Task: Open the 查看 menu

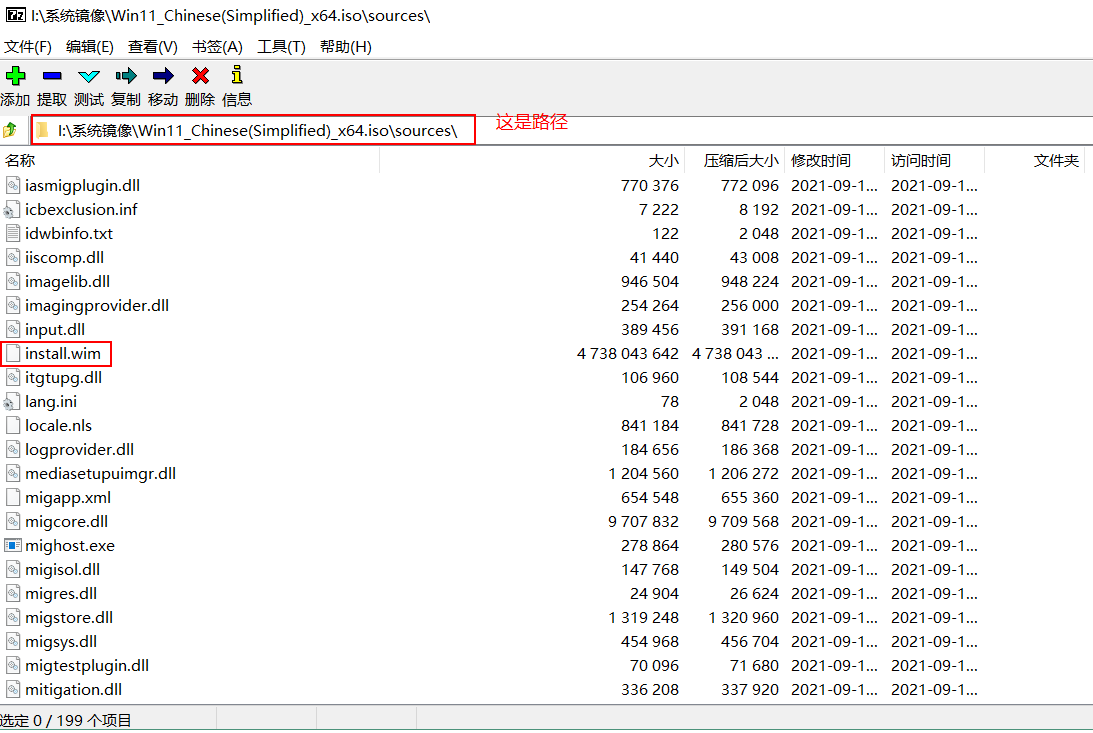Action: click(x=152, y=46)
